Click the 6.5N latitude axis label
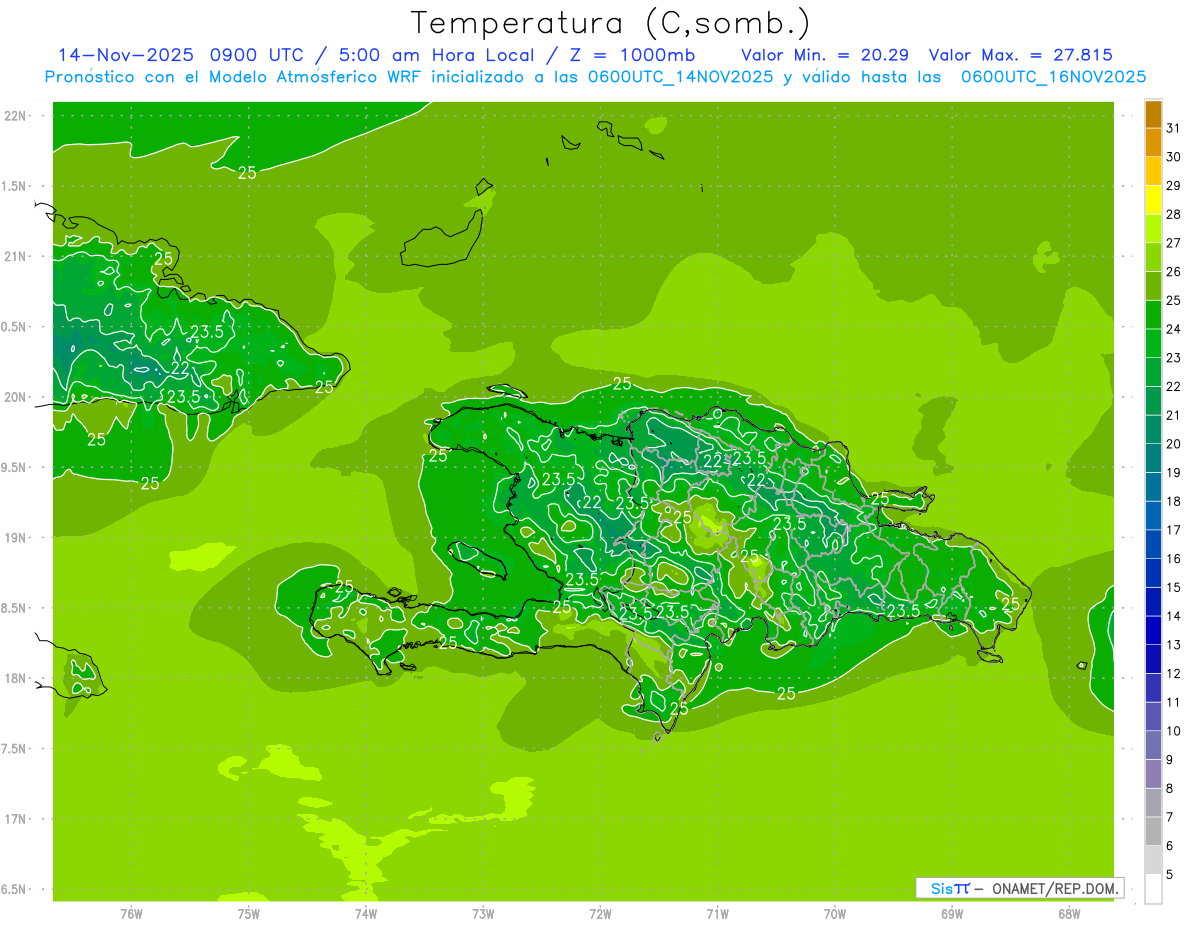This screenshot has height=927, width=1200. tap(15, 889)
